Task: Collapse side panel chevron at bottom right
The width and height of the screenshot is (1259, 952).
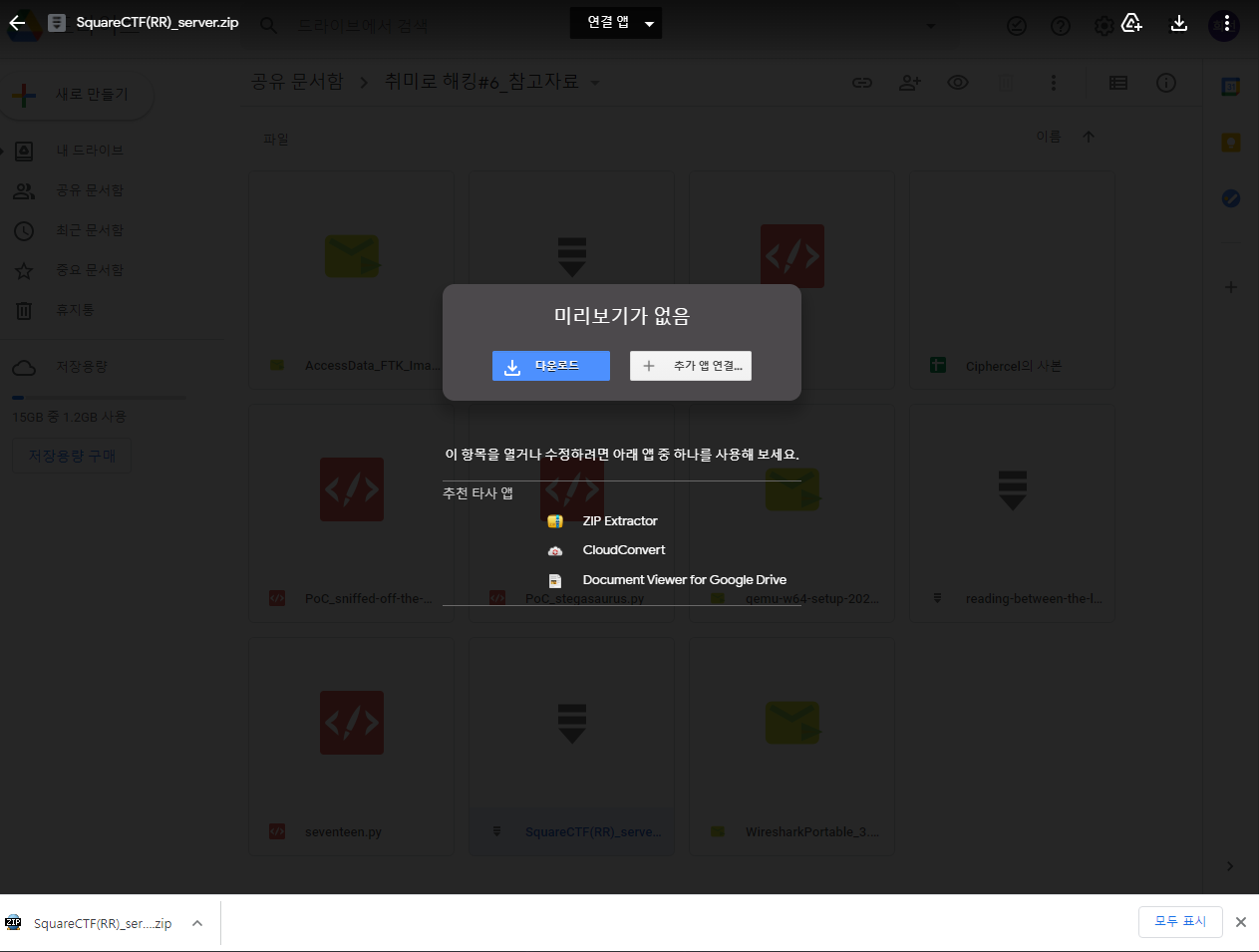Action: (x=1230, y=866)
